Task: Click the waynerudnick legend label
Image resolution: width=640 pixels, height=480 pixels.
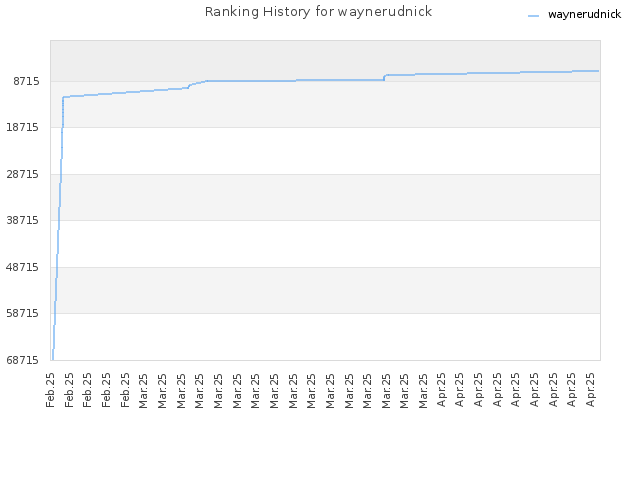Action: coord(584,15)
